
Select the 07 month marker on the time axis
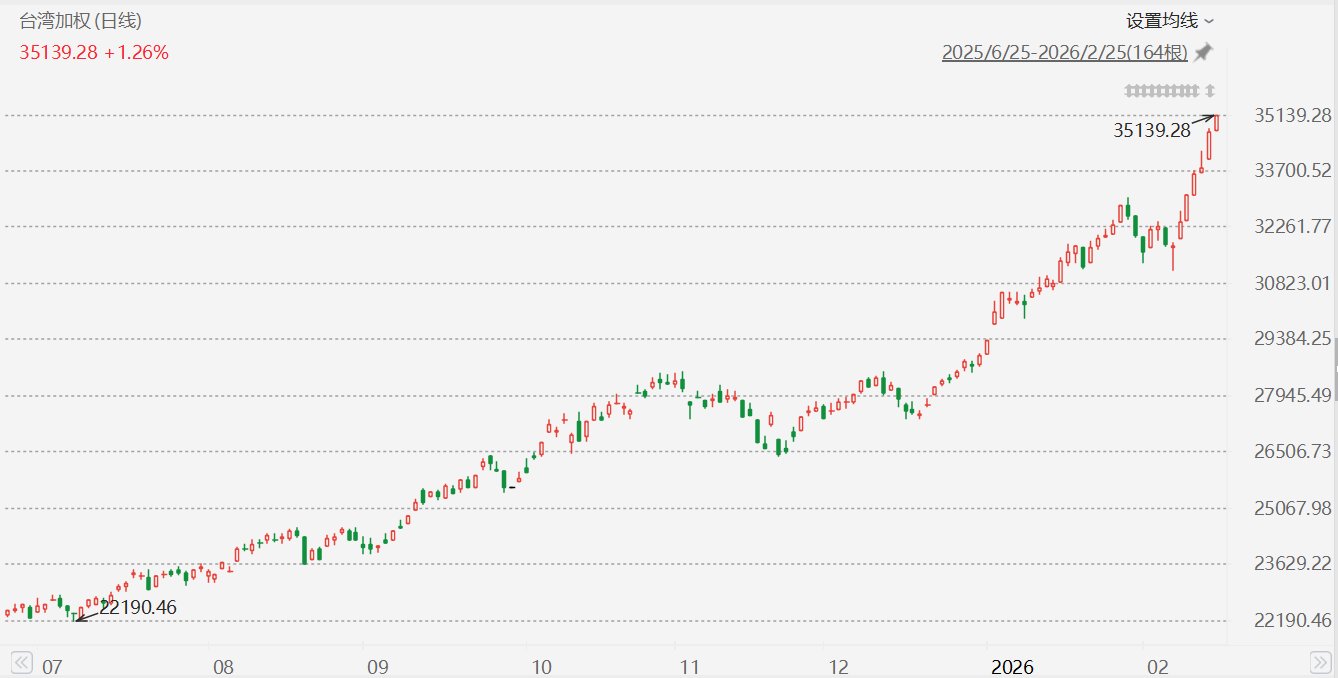[53, 667]
